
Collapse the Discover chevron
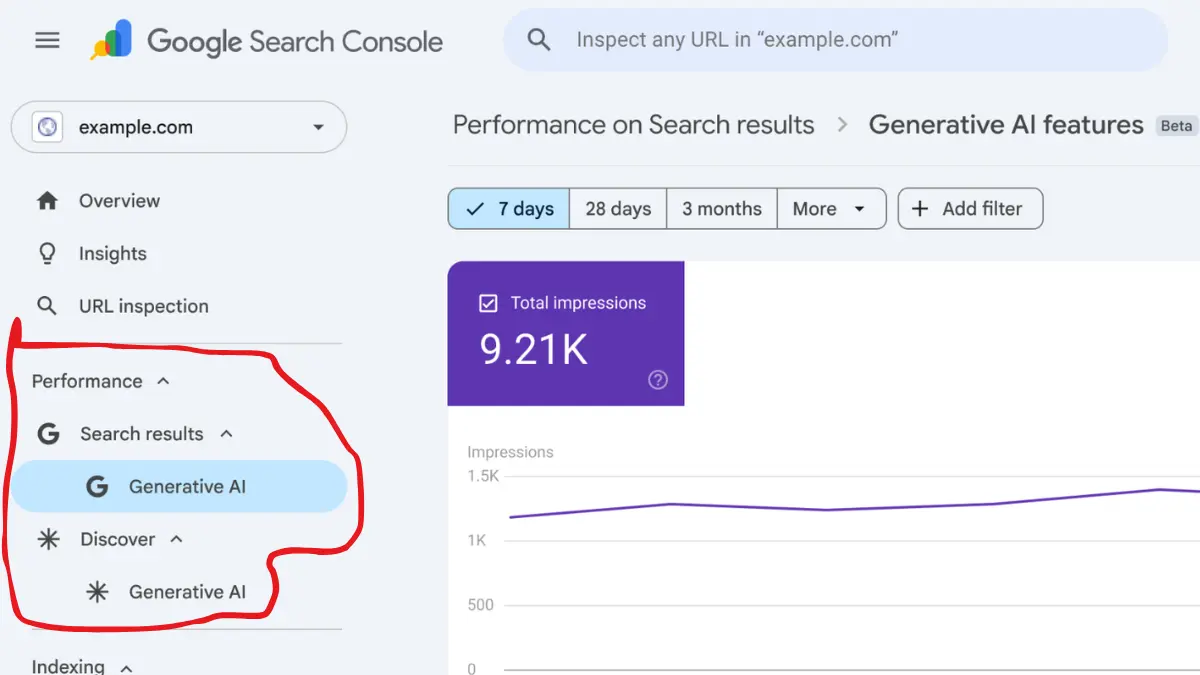(x=177, y=539)
